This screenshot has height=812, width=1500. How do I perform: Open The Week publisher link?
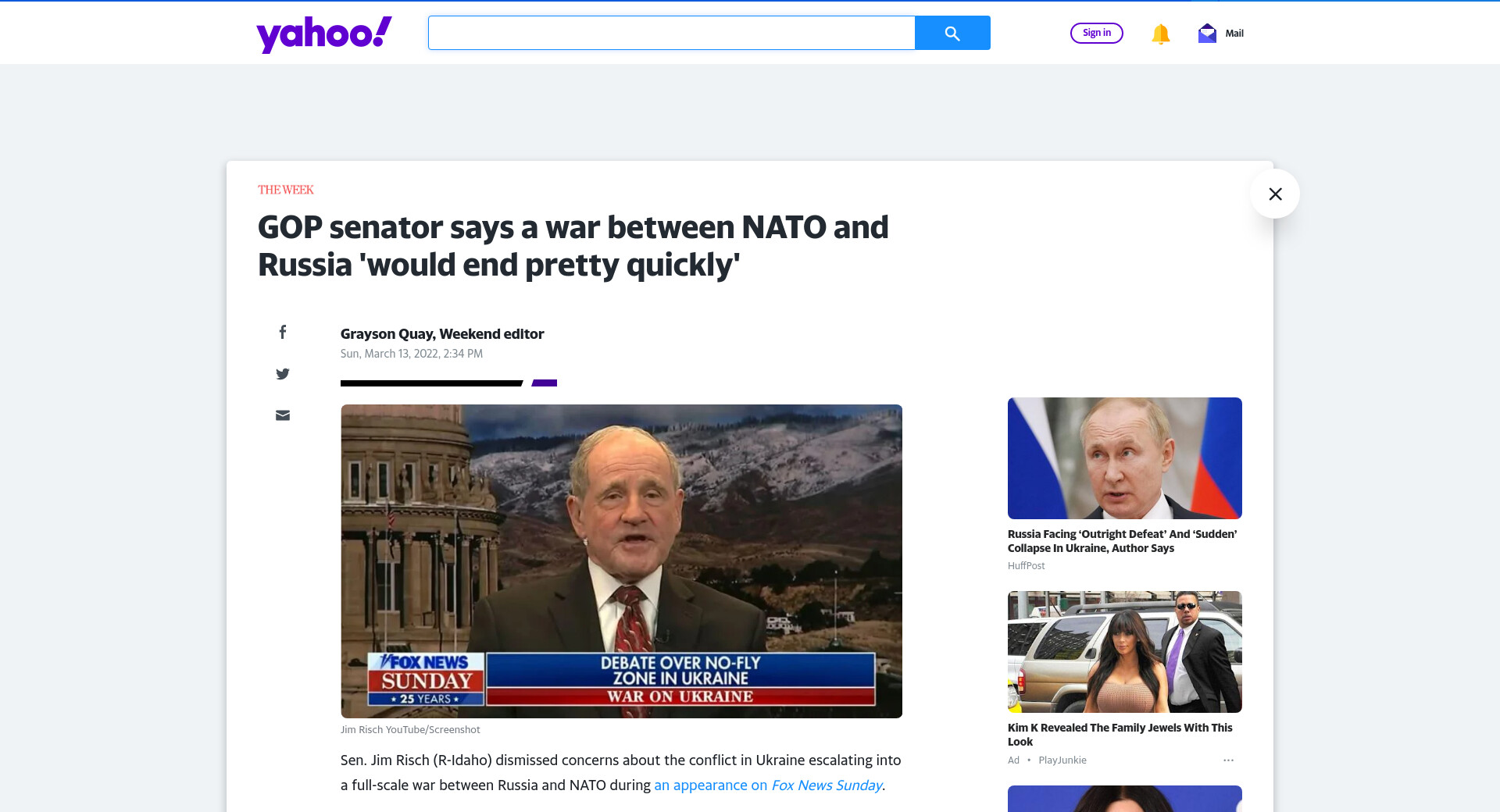[x=286, y=190]
